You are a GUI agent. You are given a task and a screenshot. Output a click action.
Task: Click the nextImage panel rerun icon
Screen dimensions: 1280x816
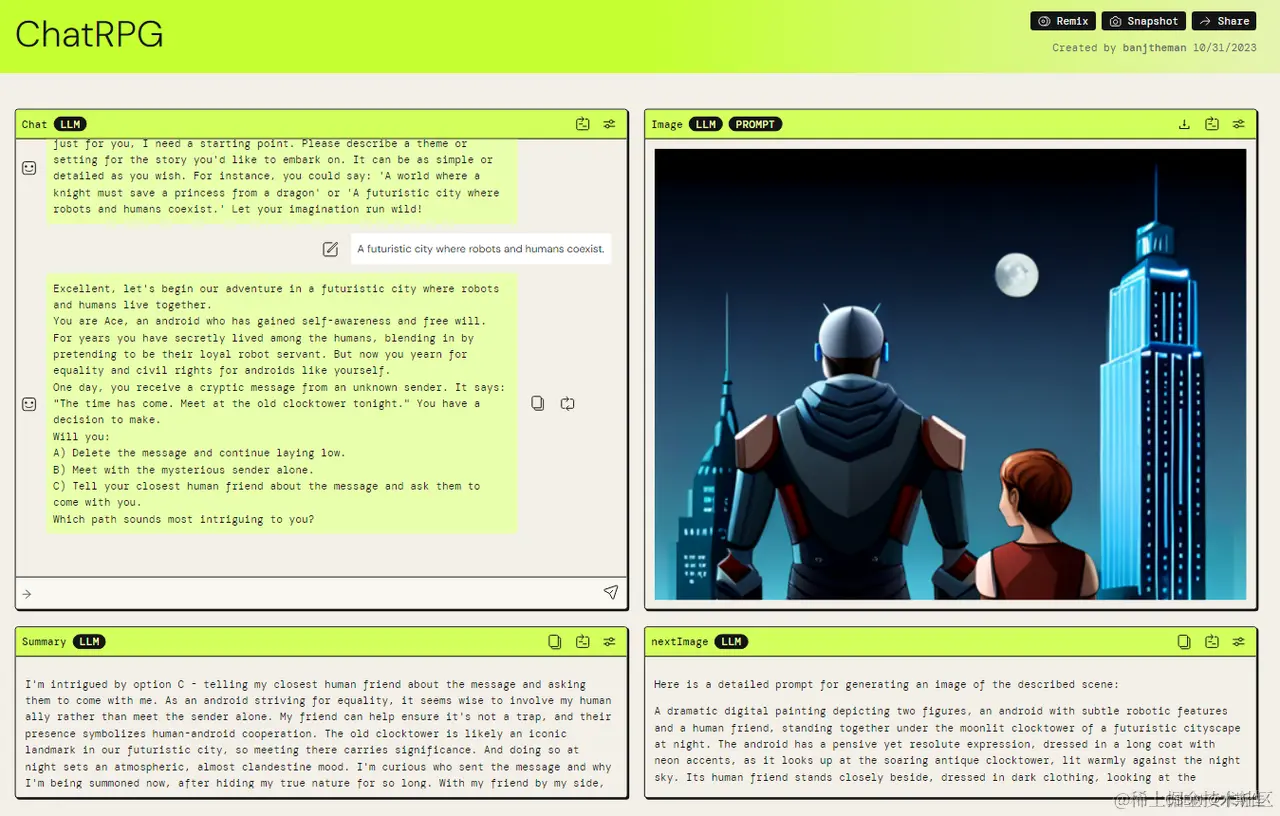coord(1212,641)
